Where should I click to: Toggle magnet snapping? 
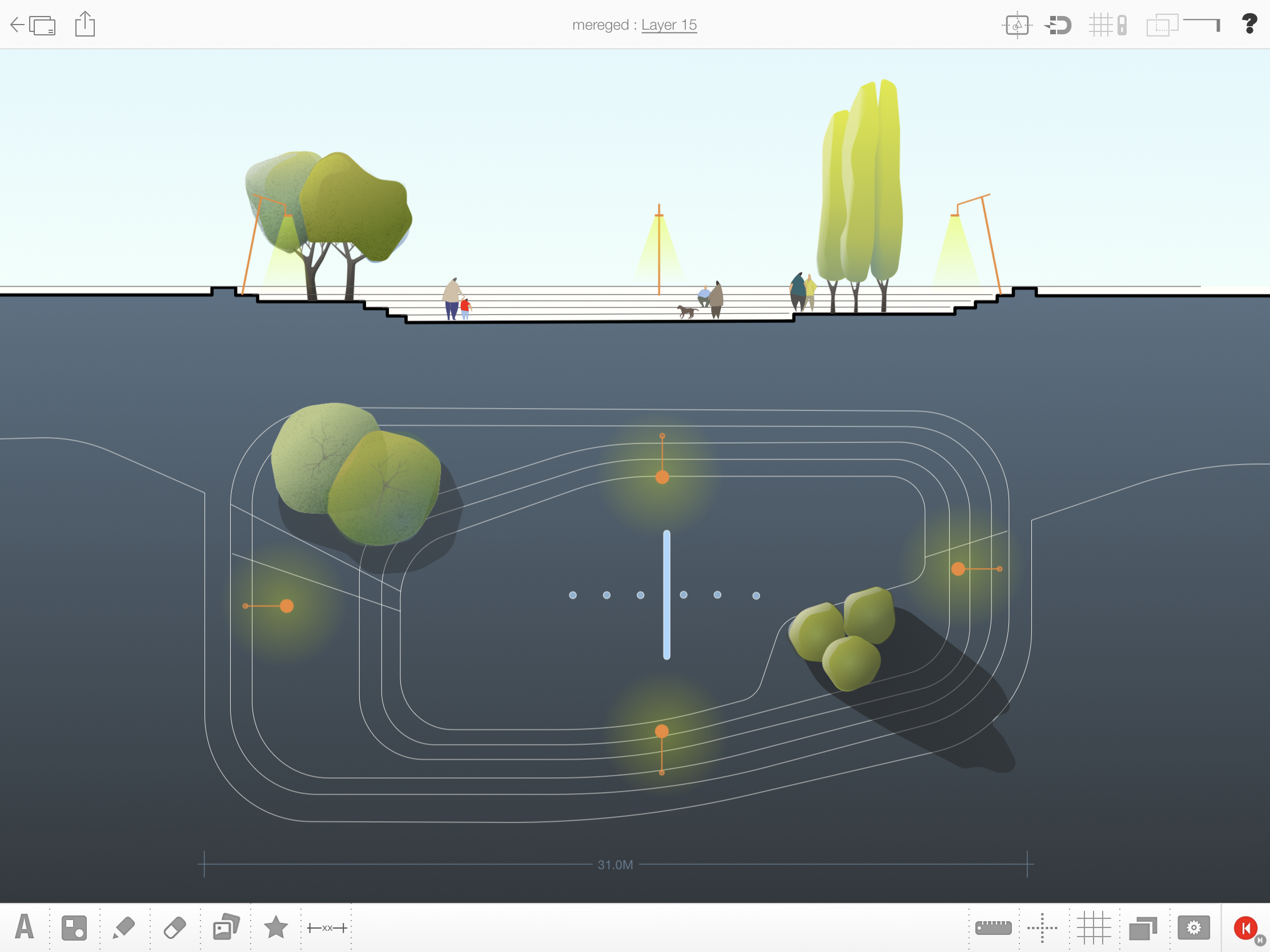(1058, 25)
